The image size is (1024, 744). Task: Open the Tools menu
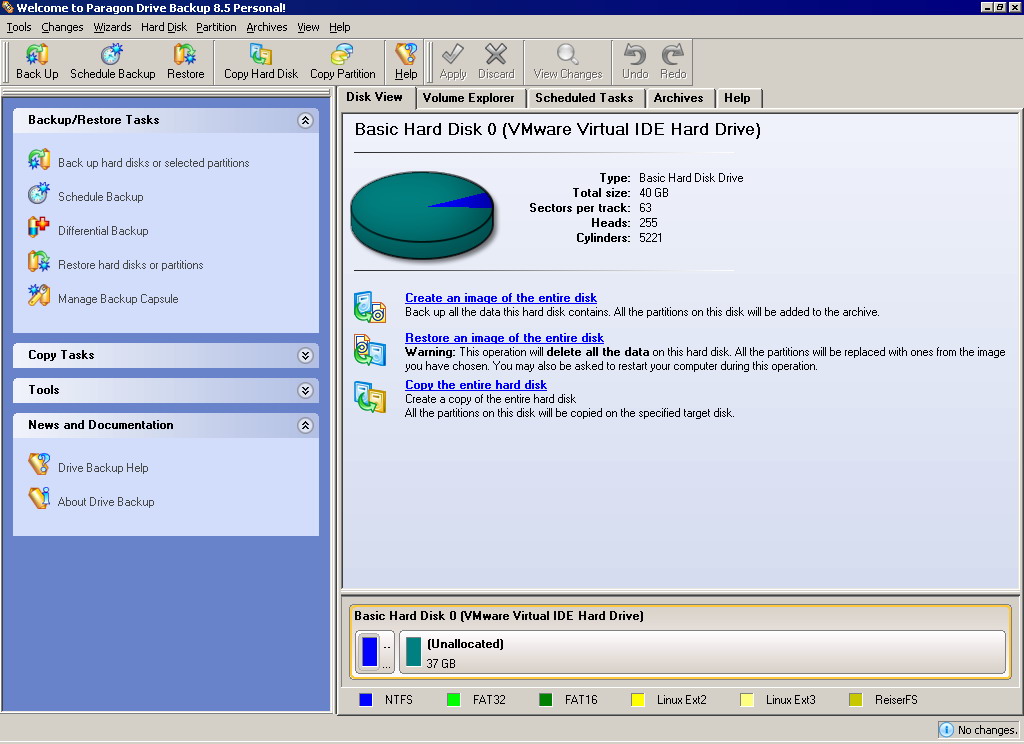19,27
